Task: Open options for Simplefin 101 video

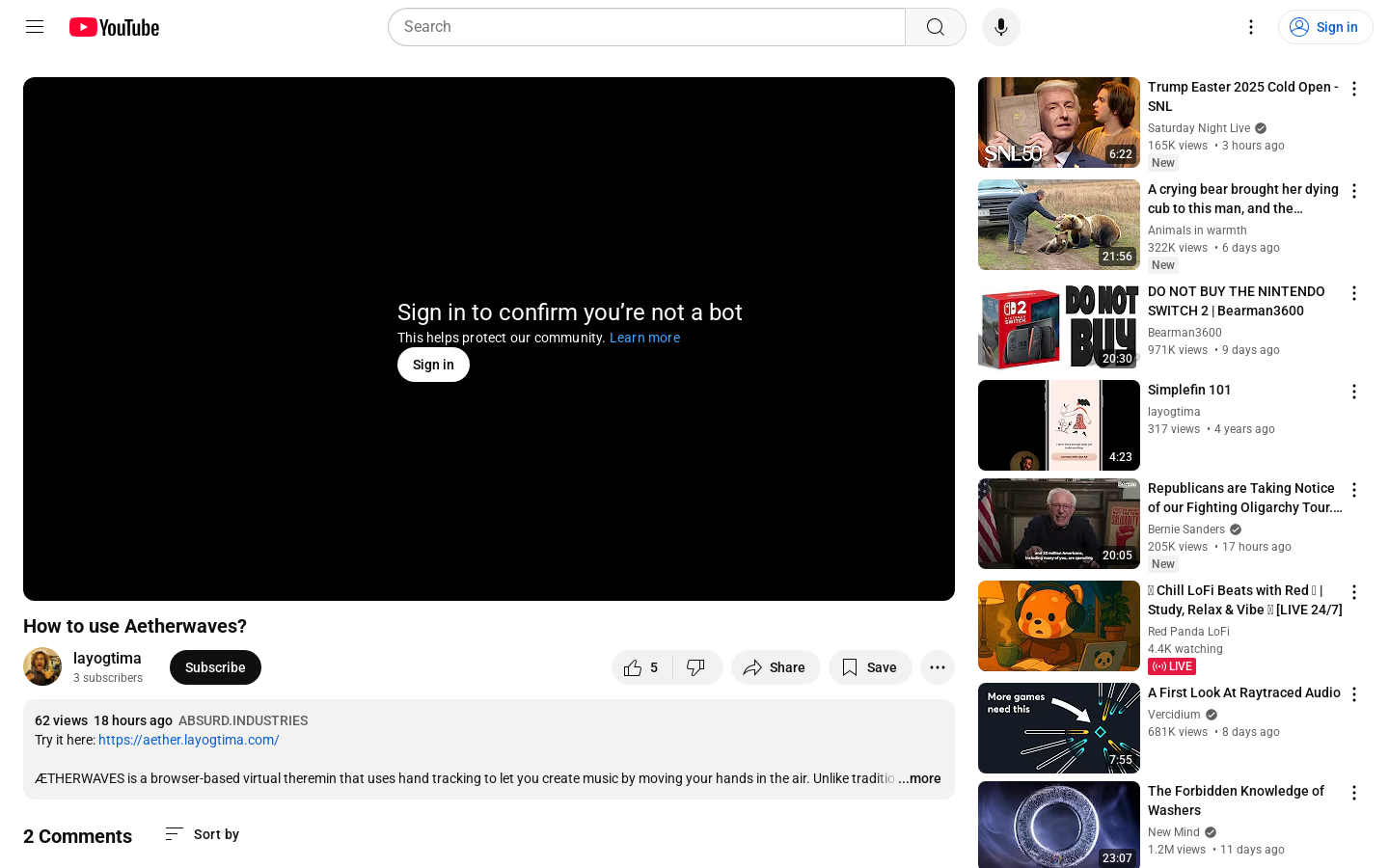Action: (x=1354, y=392)
